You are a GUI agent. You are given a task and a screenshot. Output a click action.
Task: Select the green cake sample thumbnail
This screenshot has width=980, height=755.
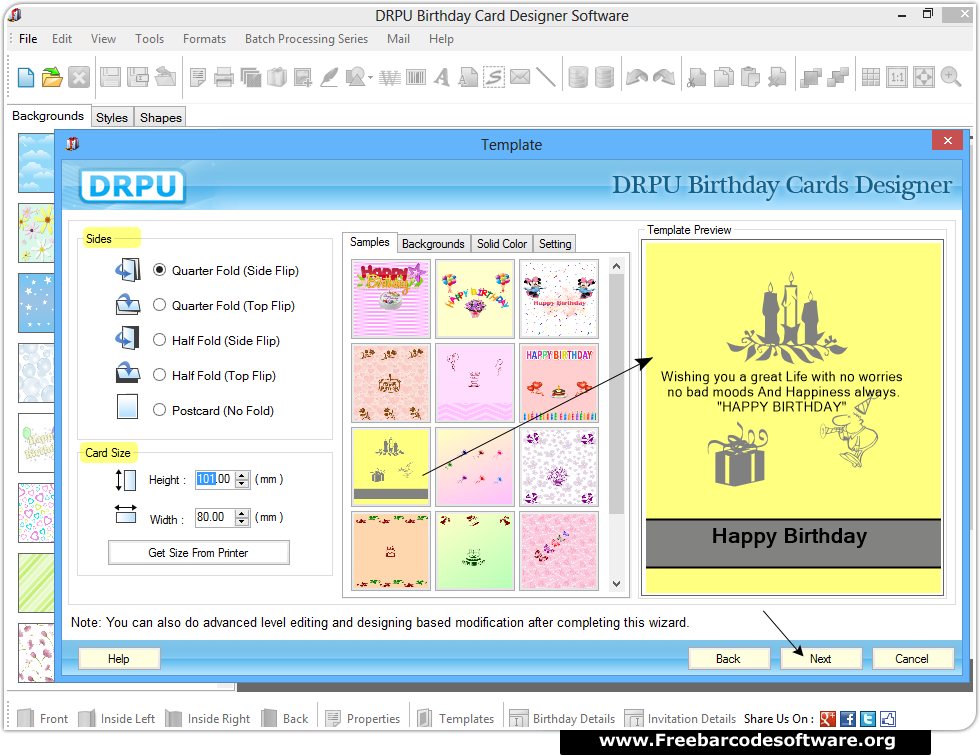(x=475, y=551)
